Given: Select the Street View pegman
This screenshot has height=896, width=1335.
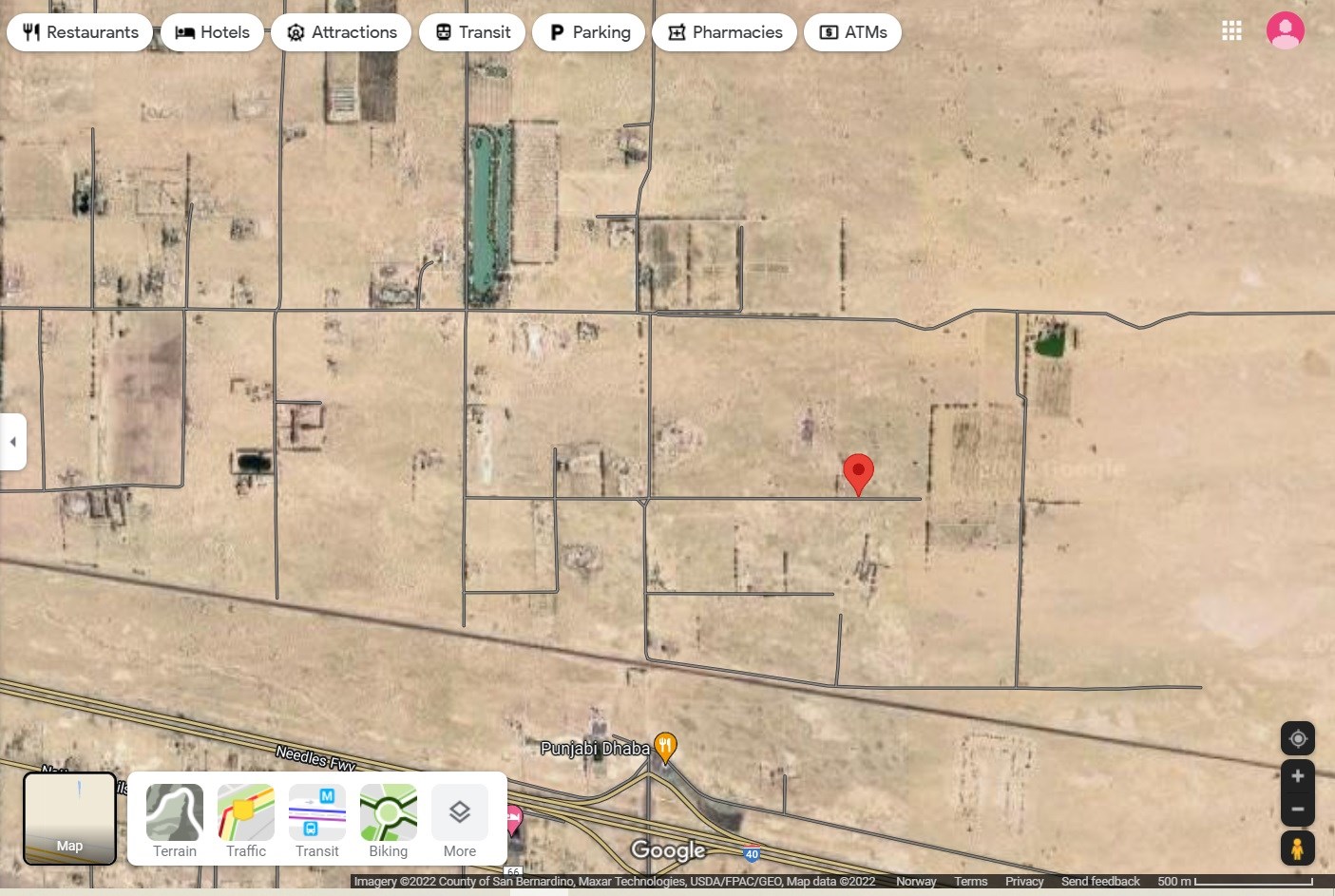Looking at the screenshot, I should [x=1297, y=848].
